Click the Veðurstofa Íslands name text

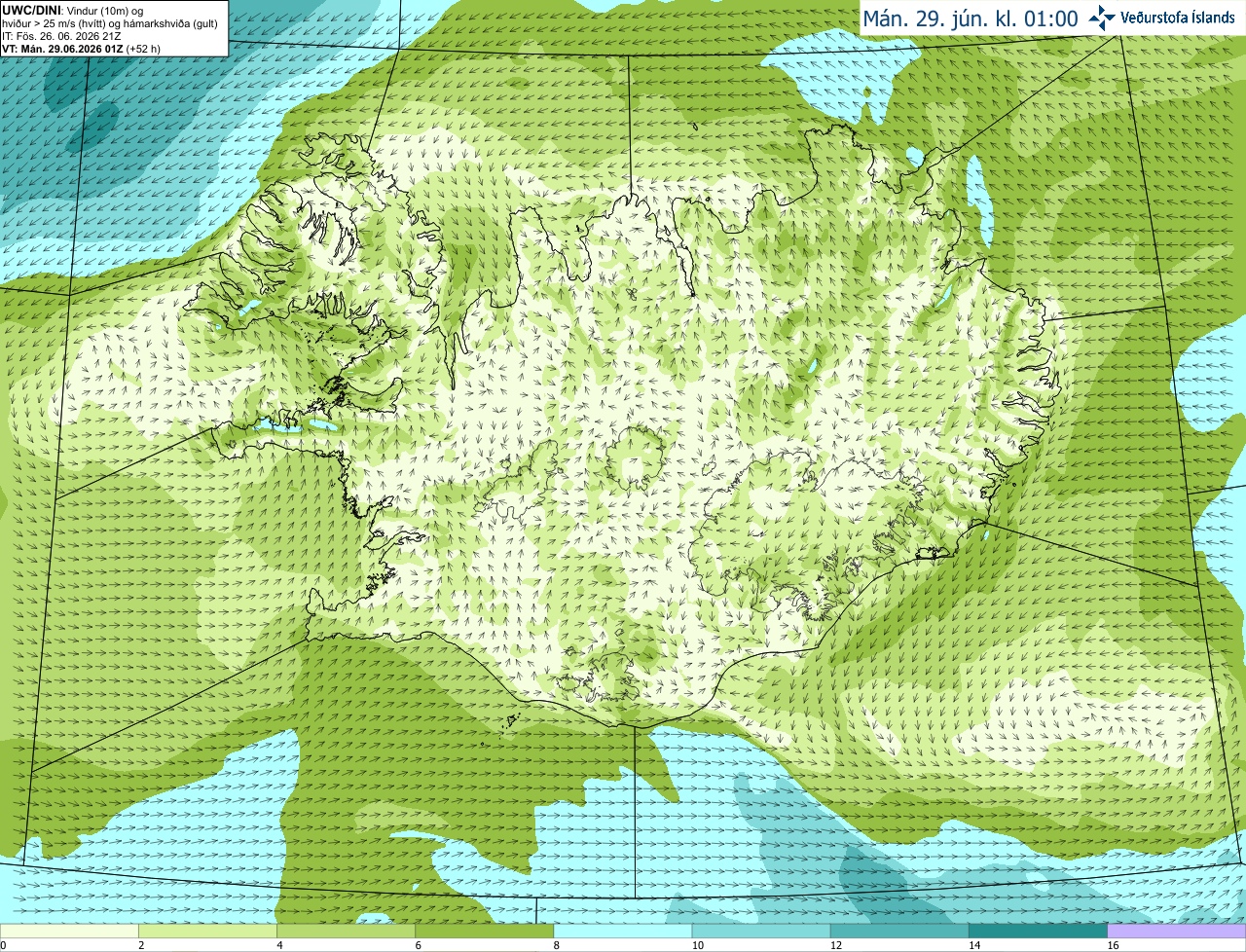click(x=1178, y=18)
